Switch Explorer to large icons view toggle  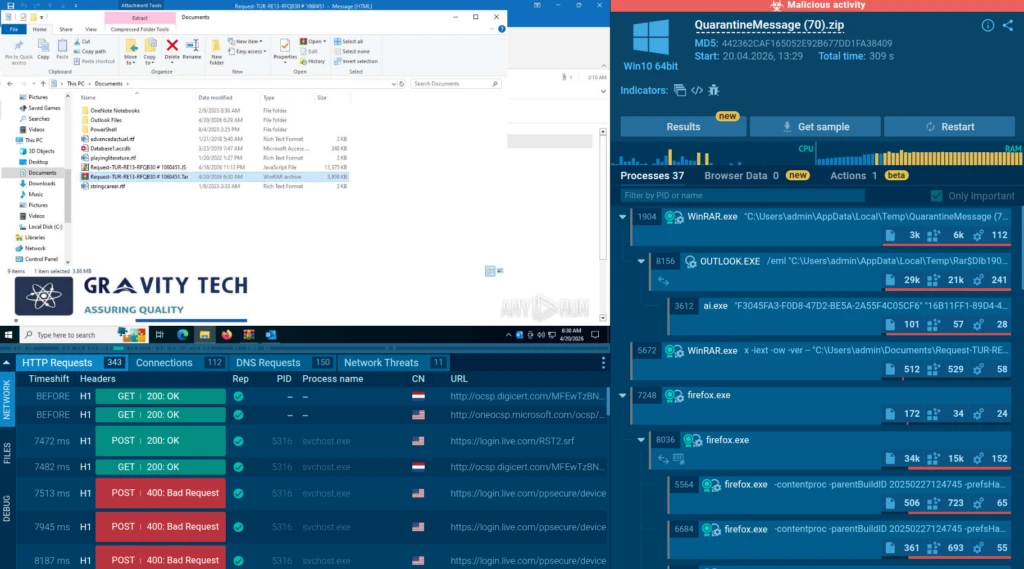[500, 271]
